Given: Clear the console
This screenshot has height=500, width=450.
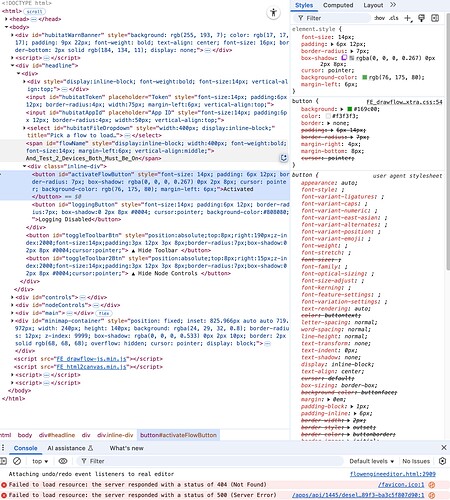Looking at the screenshot, I should [17, 461].
